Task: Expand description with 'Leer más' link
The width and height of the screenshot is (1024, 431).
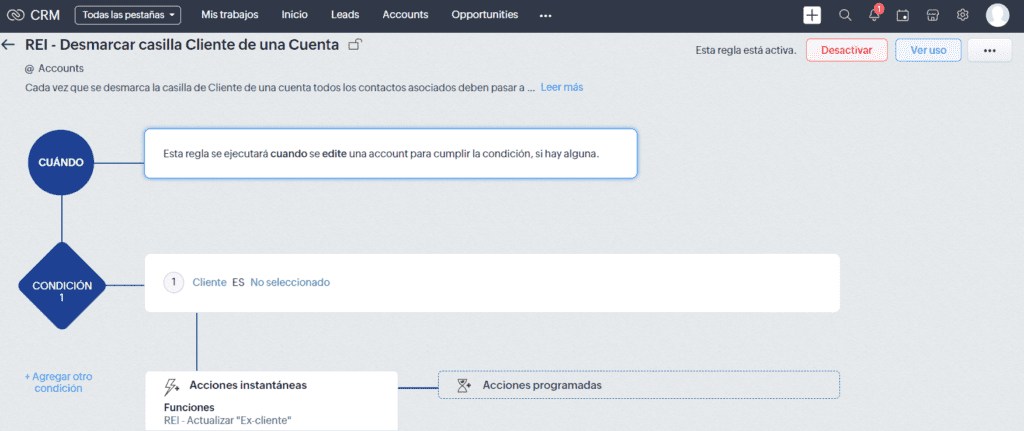Action: coord(562,88)
